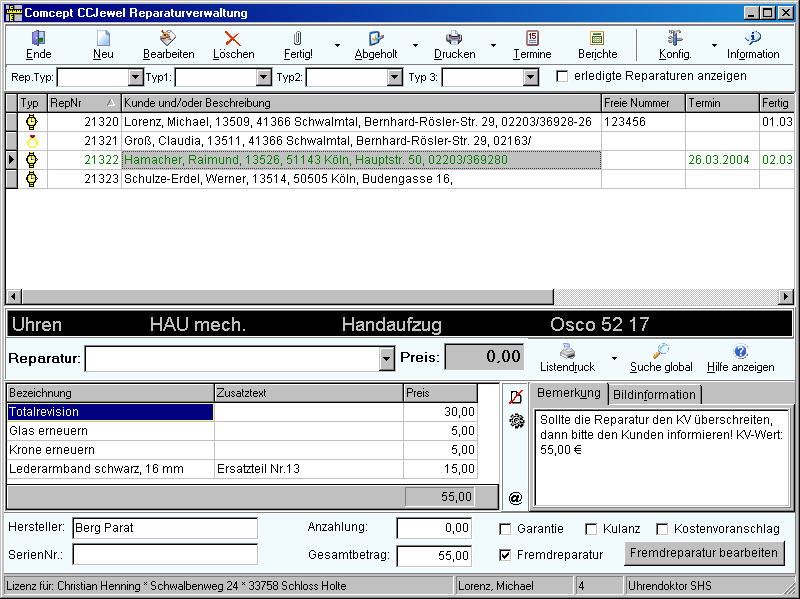
Task: Open the Rep.Typ dropdown
Action: point(136,77)
